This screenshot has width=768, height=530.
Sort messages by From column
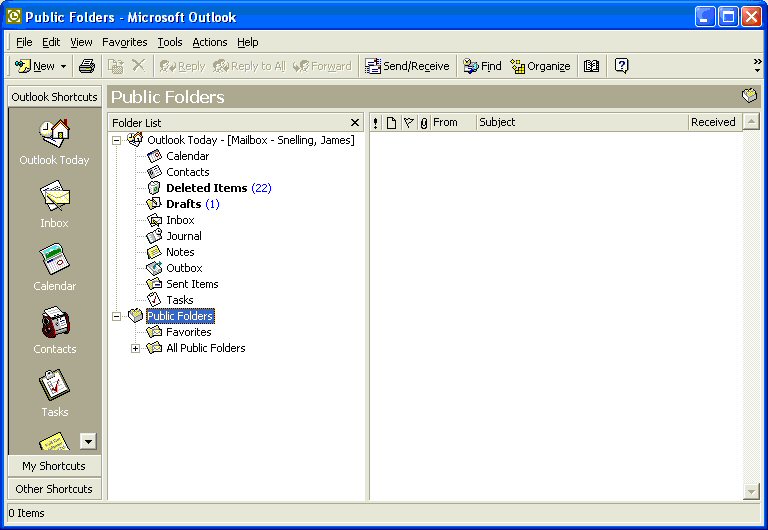(453, 122)
